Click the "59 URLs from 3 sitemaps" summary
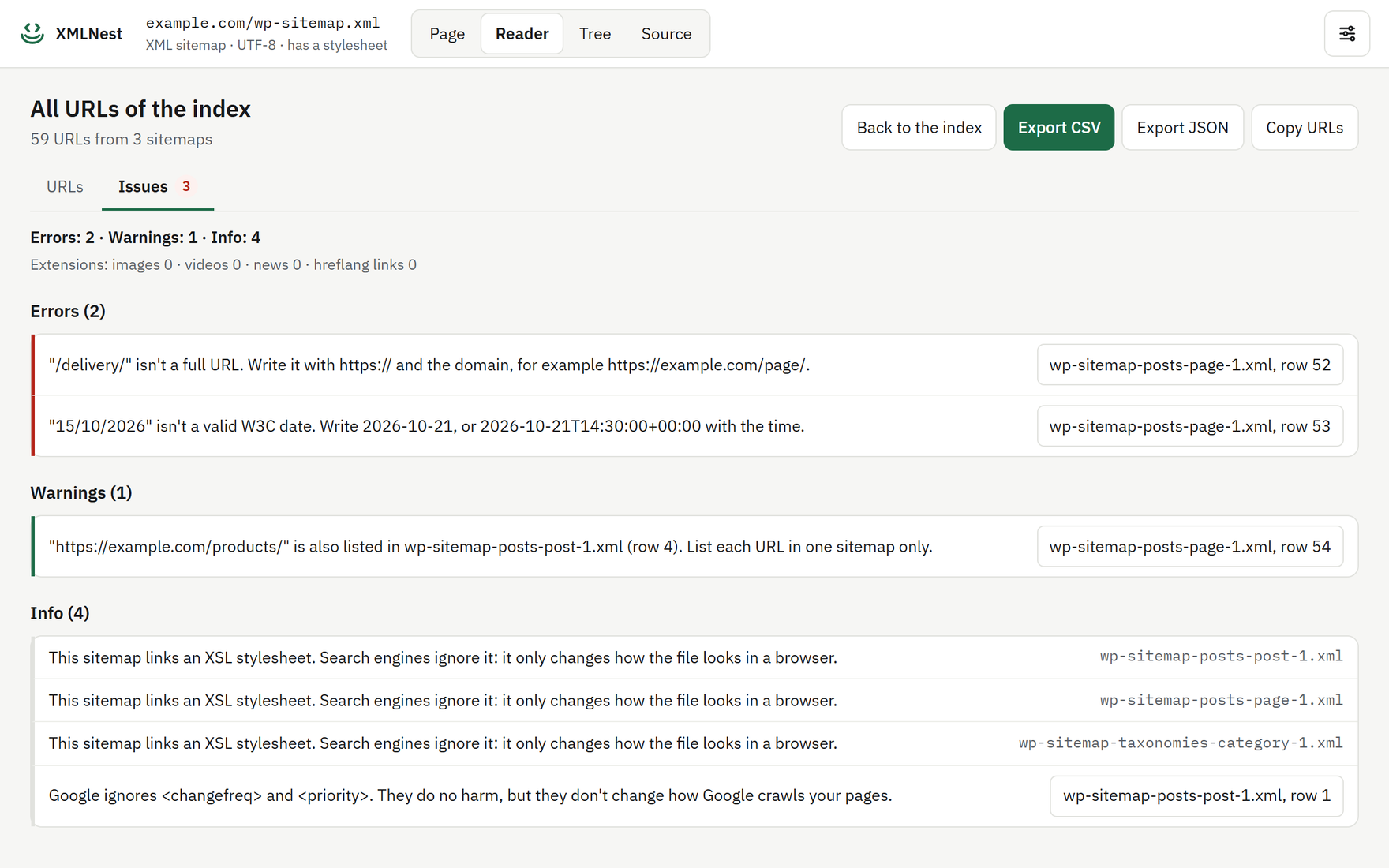This screenshot has width=1389, height=868. [x=122, y=139]
